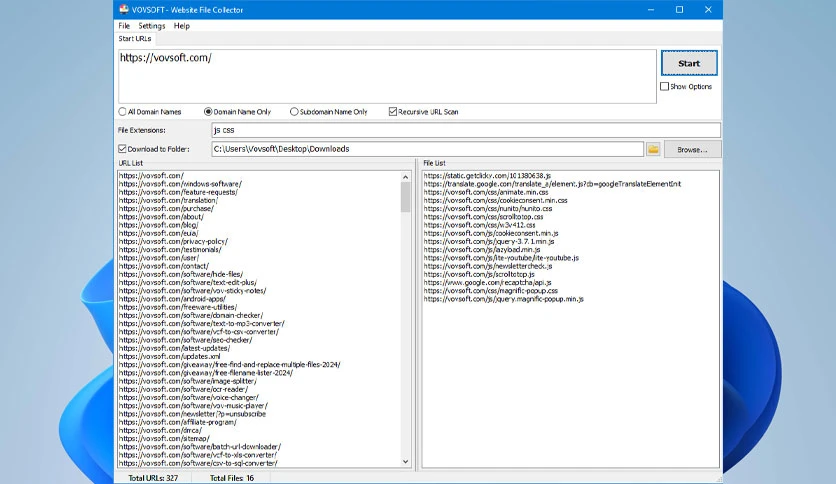Image resolution: width=836 pixels, height=484 pixels.
Task: Select https://vovsoft.com/contact/ row
Action: [164, 266]
